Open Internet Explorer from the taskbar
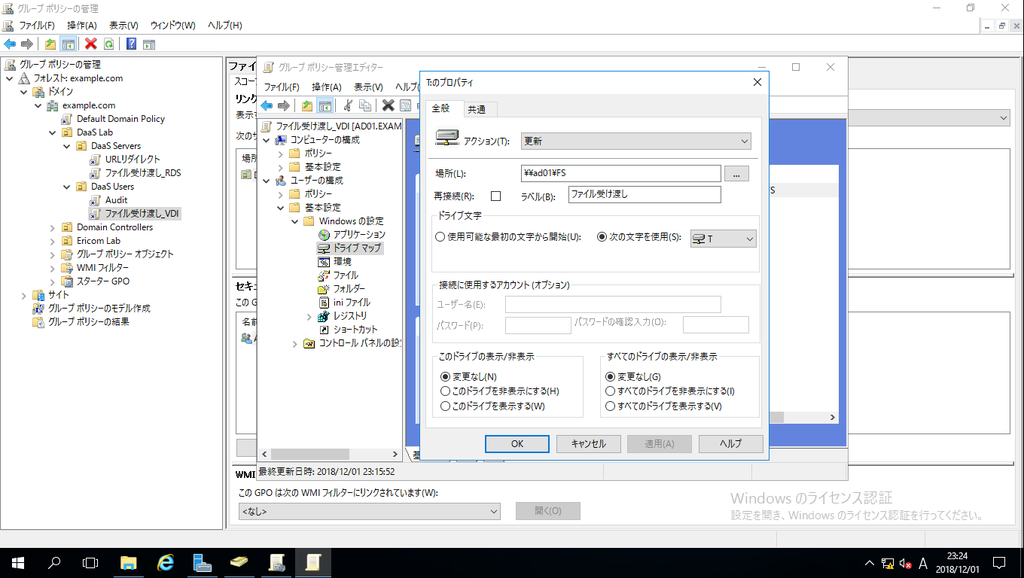Viewport: 1024px width, 578px height. tap(164, 563)
